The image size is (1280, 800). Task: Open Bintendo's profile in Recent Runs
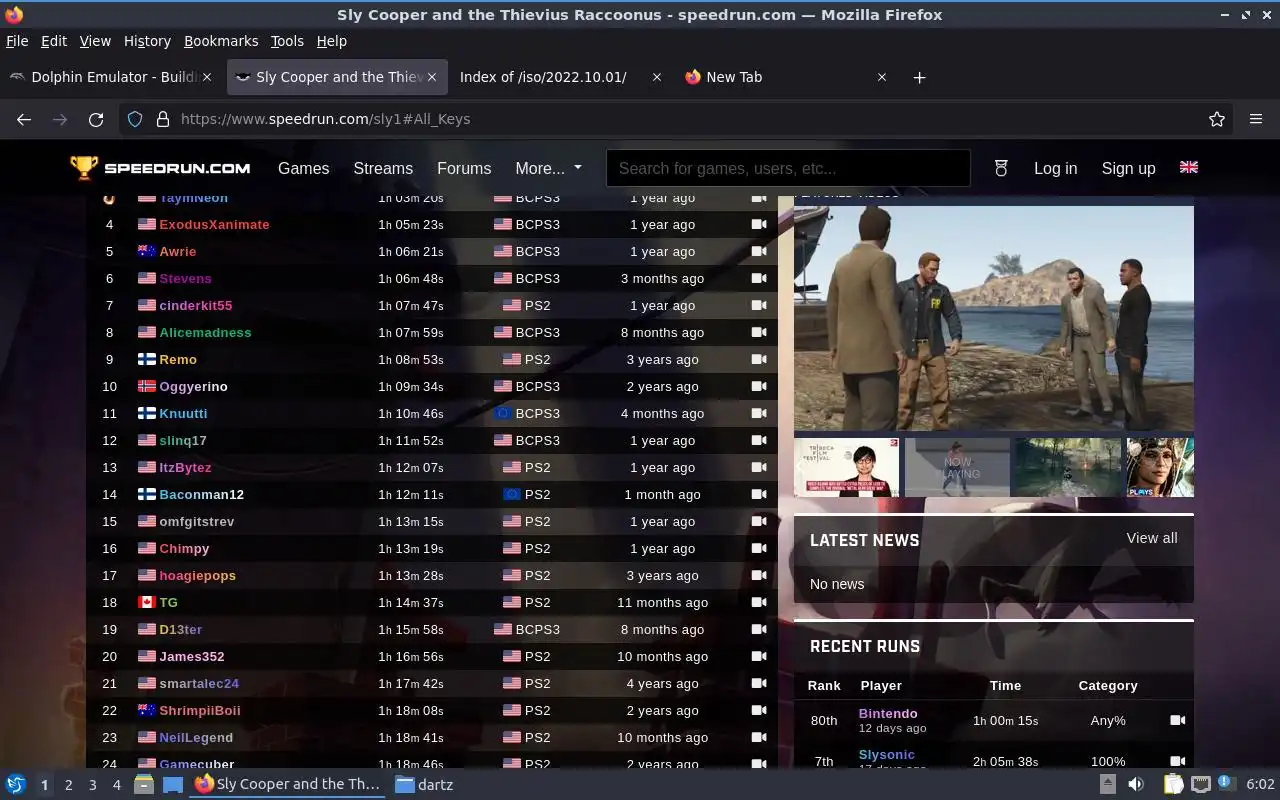[x=888, y=713]
